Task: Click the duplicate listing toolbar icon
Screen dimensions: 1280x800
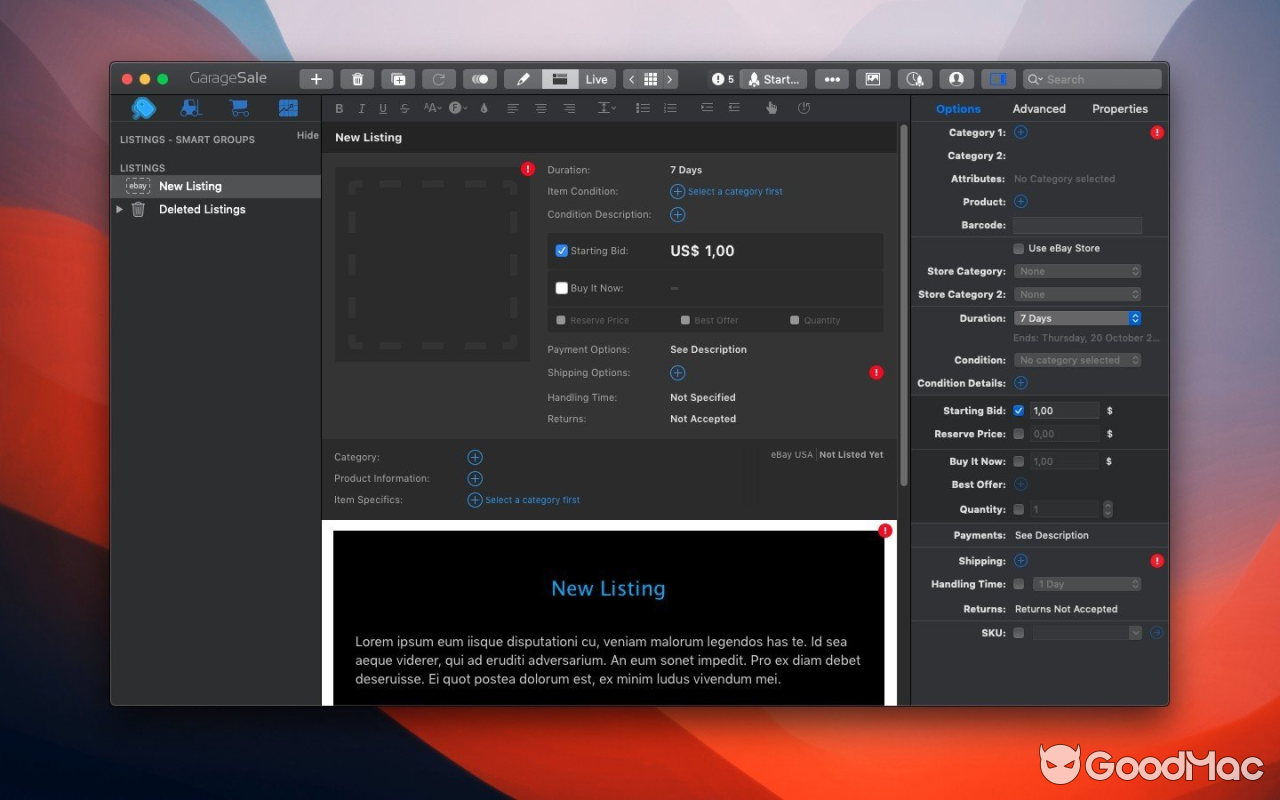Action: pyautogui.click(x=399, y=78)
